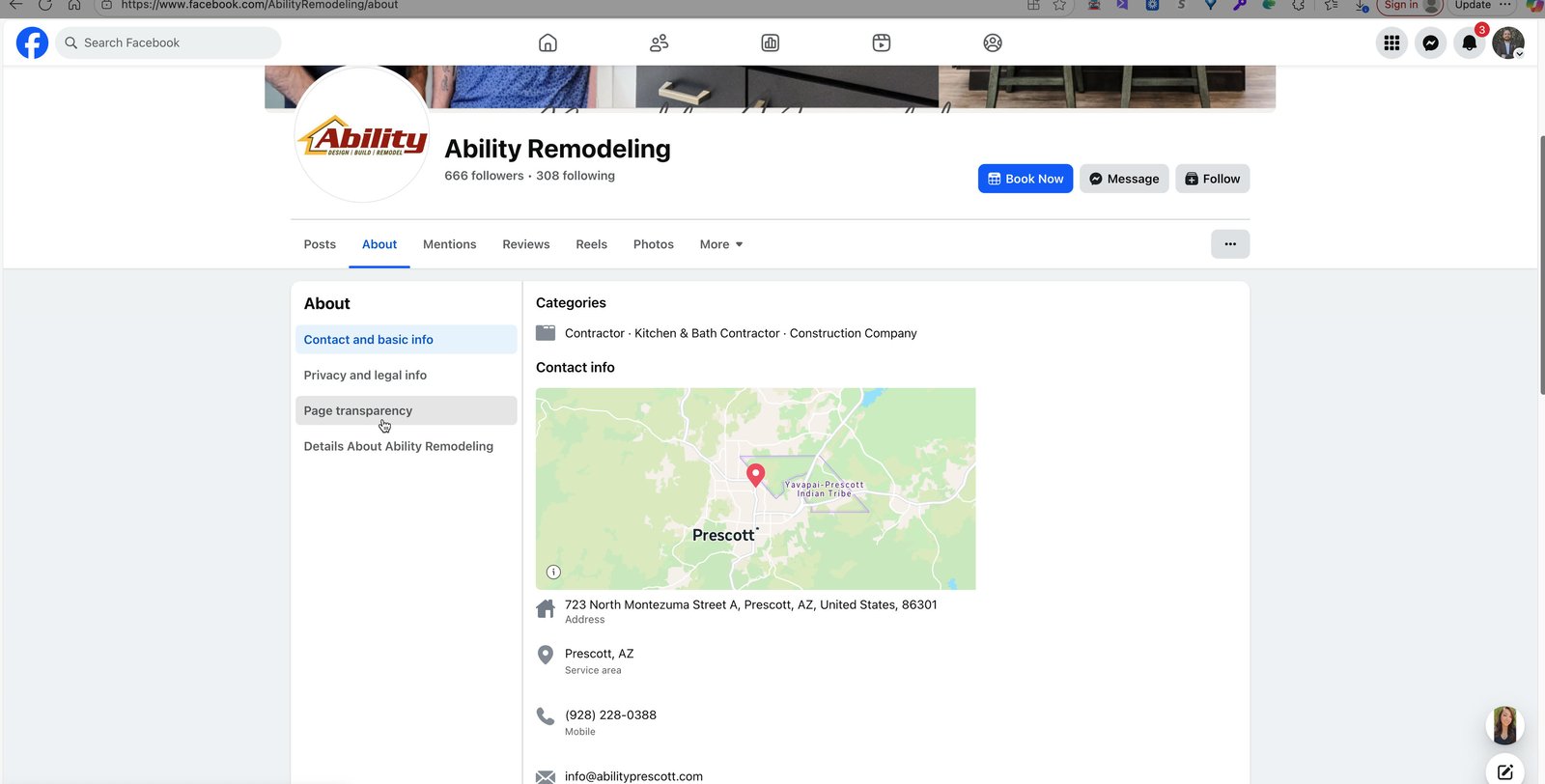1545x784 pixels.
Task: Open Page transparency section
Action: point(407,410)
